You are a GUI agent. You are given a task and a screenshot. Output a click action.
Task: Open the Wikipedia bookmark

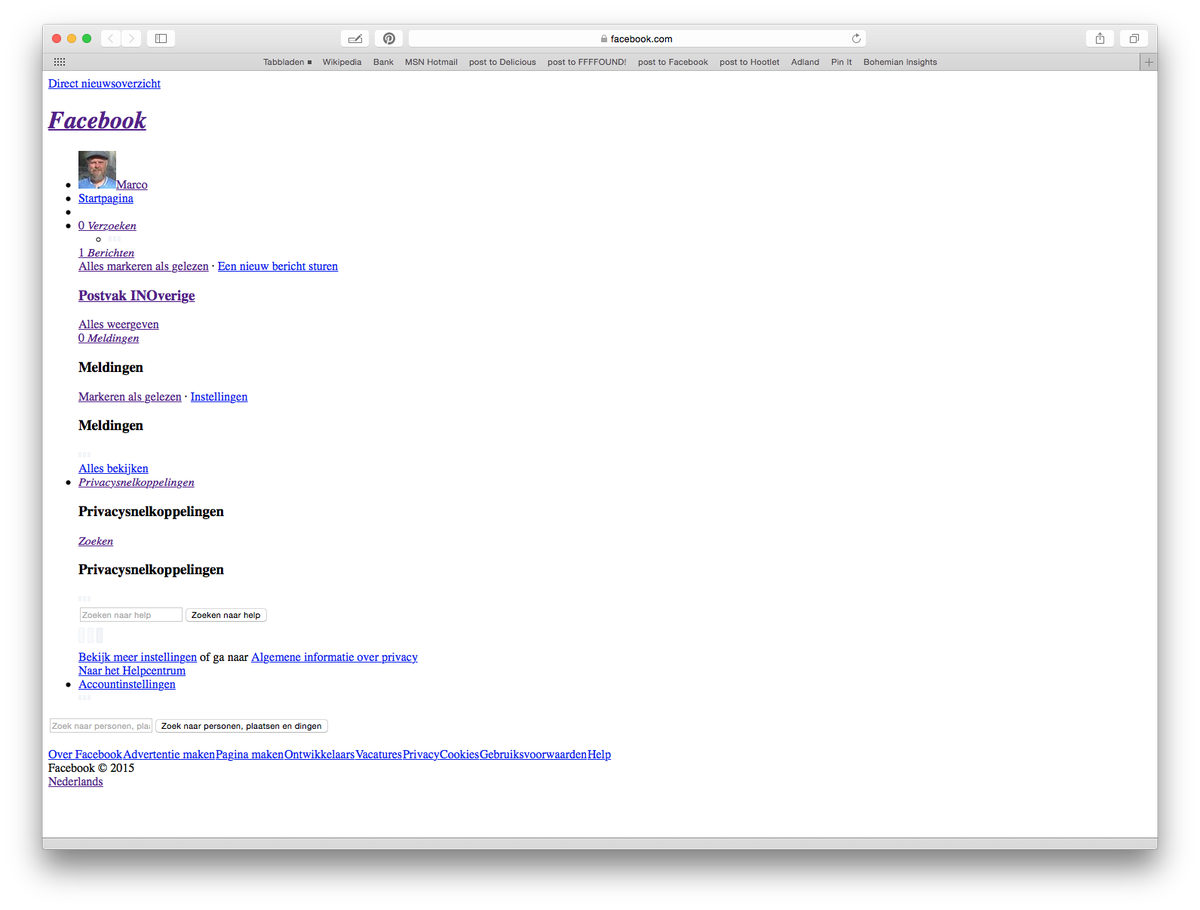click(342, 62)
